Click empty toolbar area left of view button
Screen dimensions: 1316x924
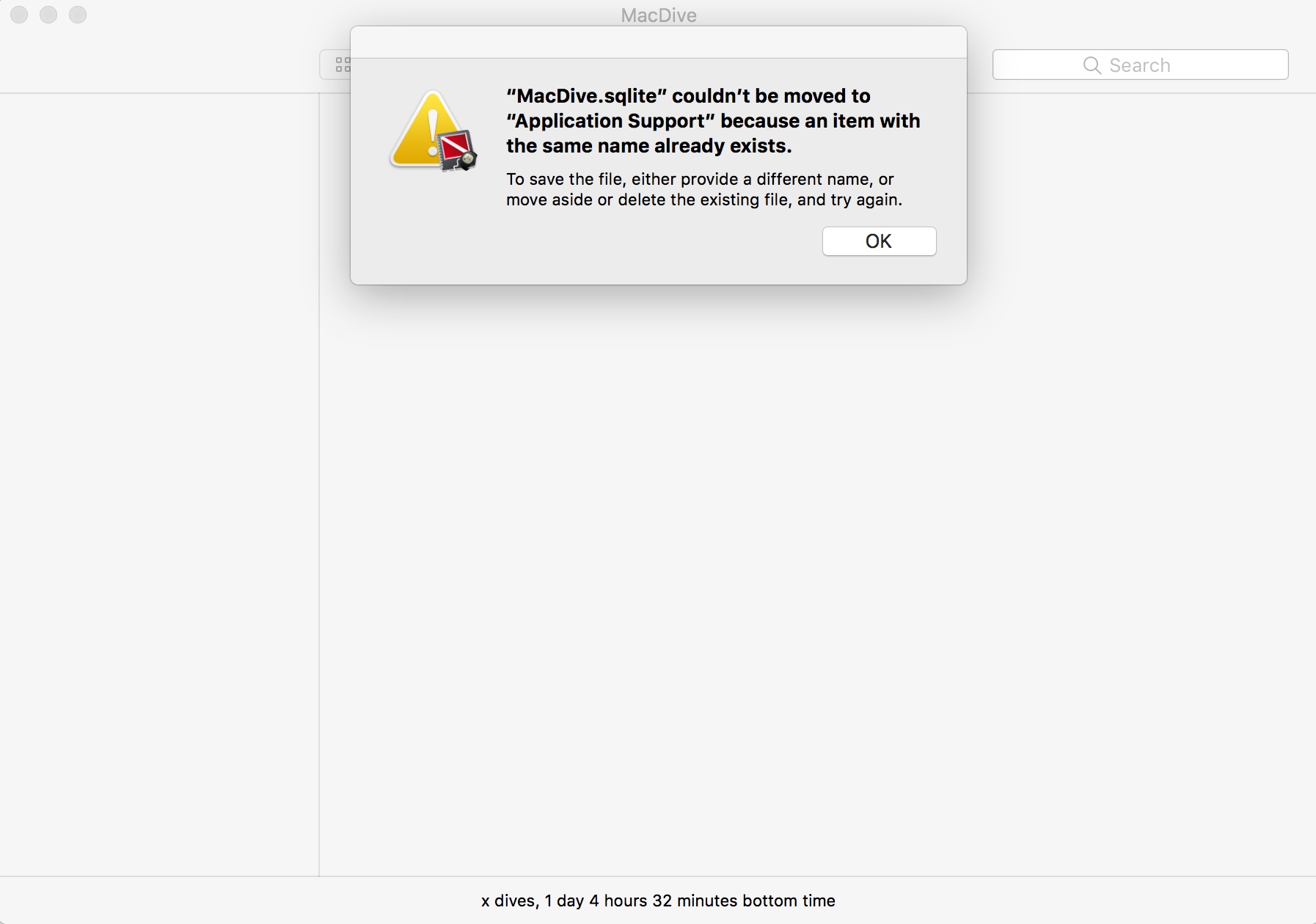[161, 65]
